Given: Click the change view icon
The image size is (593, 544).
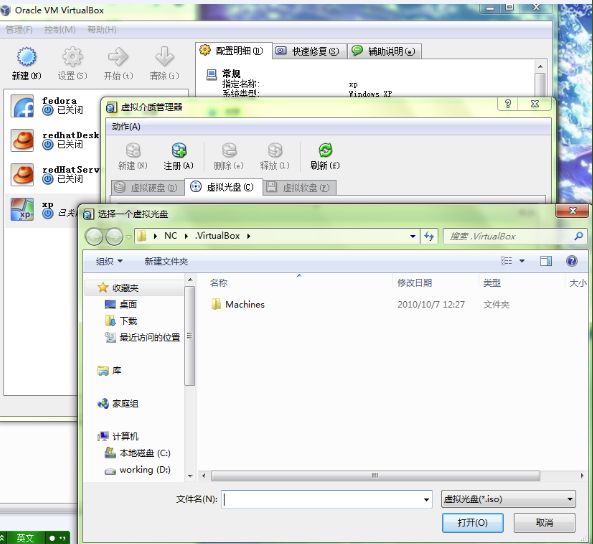Looking at the screenshot, I should tap(506, 261).
